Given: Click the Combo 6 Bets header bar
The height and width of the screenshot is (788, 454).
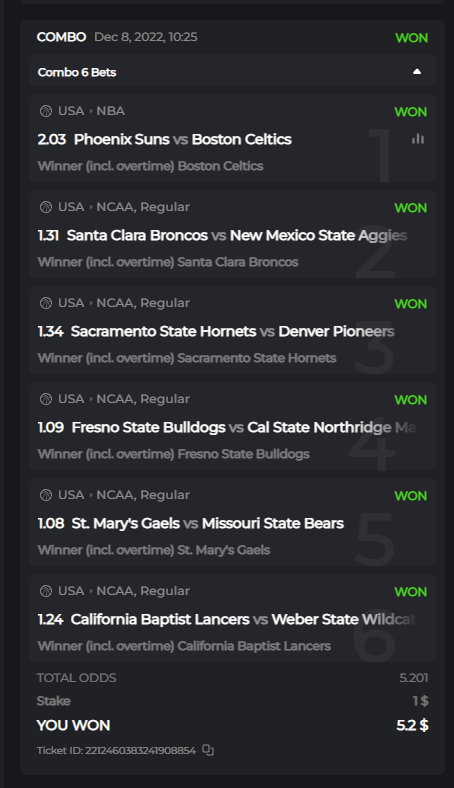Looking at the screenshot, I should 232,72.
